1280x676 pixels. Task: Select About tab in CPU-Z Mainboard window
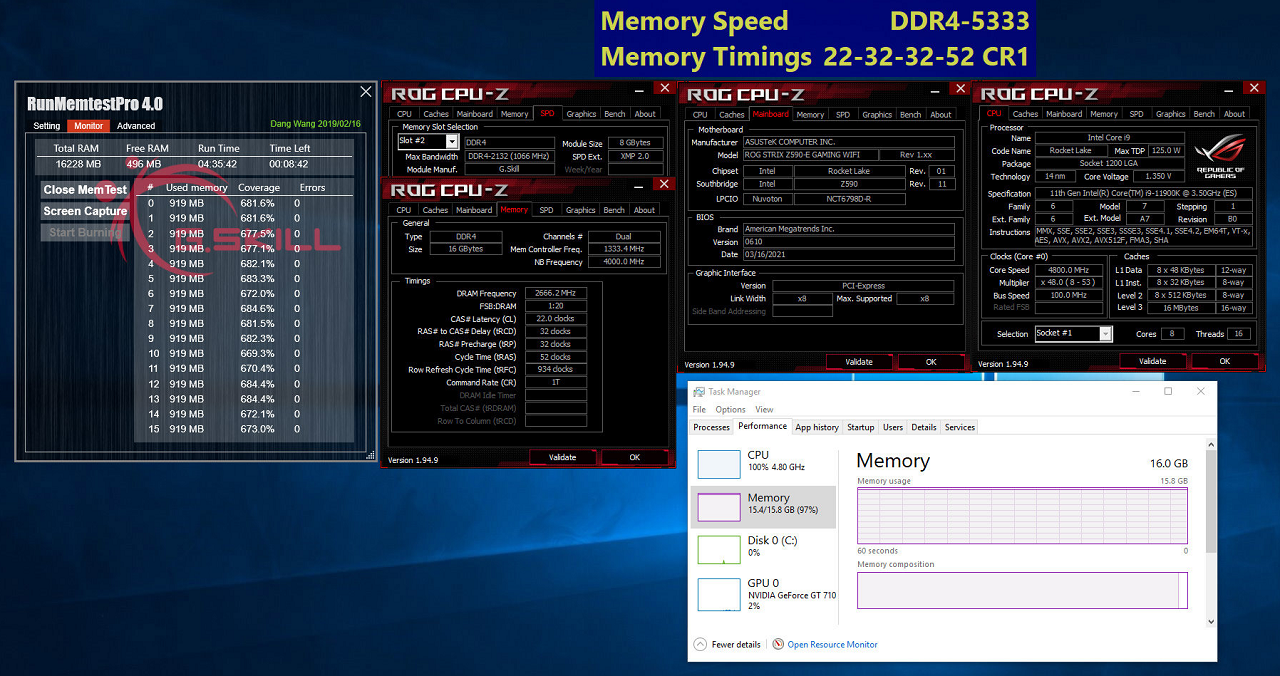(x=941, y=115)
